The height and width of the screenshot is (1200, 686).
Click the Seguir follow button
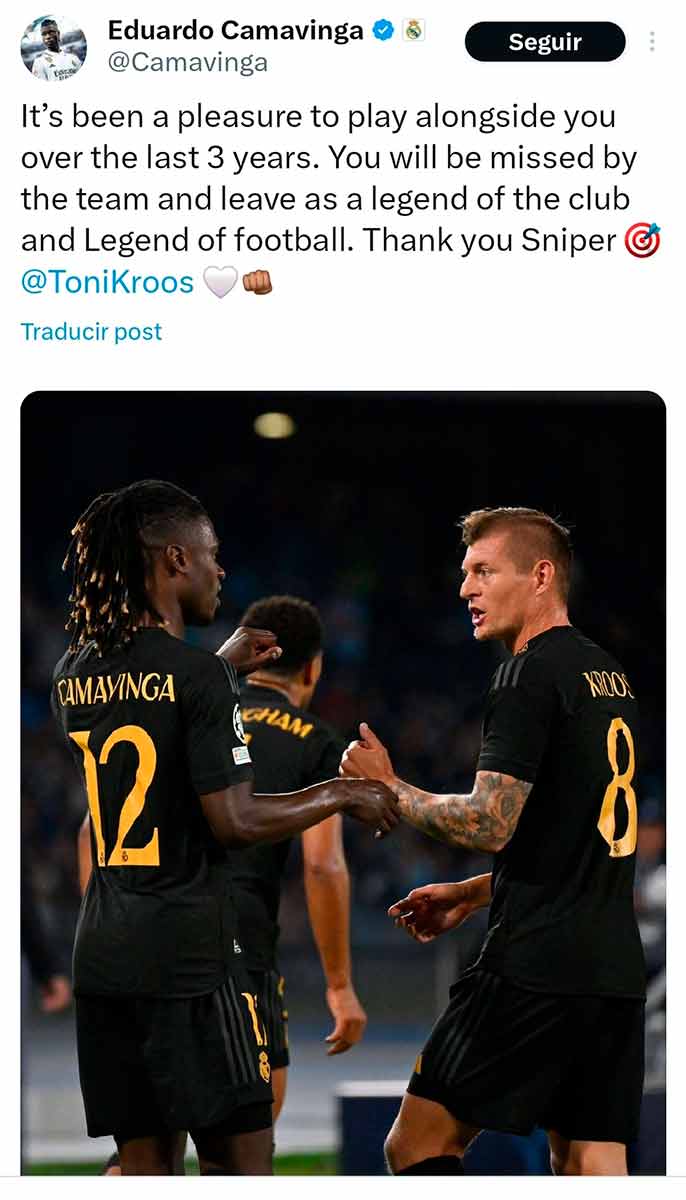pos(545,42)
